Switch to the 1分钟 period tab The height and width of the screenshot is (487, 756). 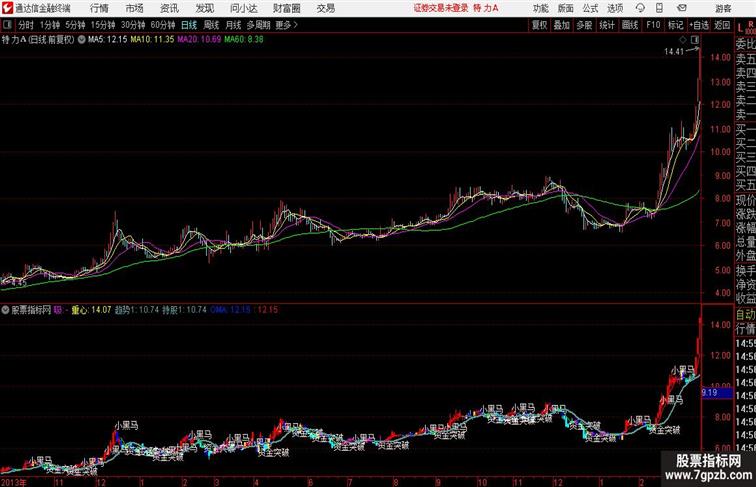(50, 25)
